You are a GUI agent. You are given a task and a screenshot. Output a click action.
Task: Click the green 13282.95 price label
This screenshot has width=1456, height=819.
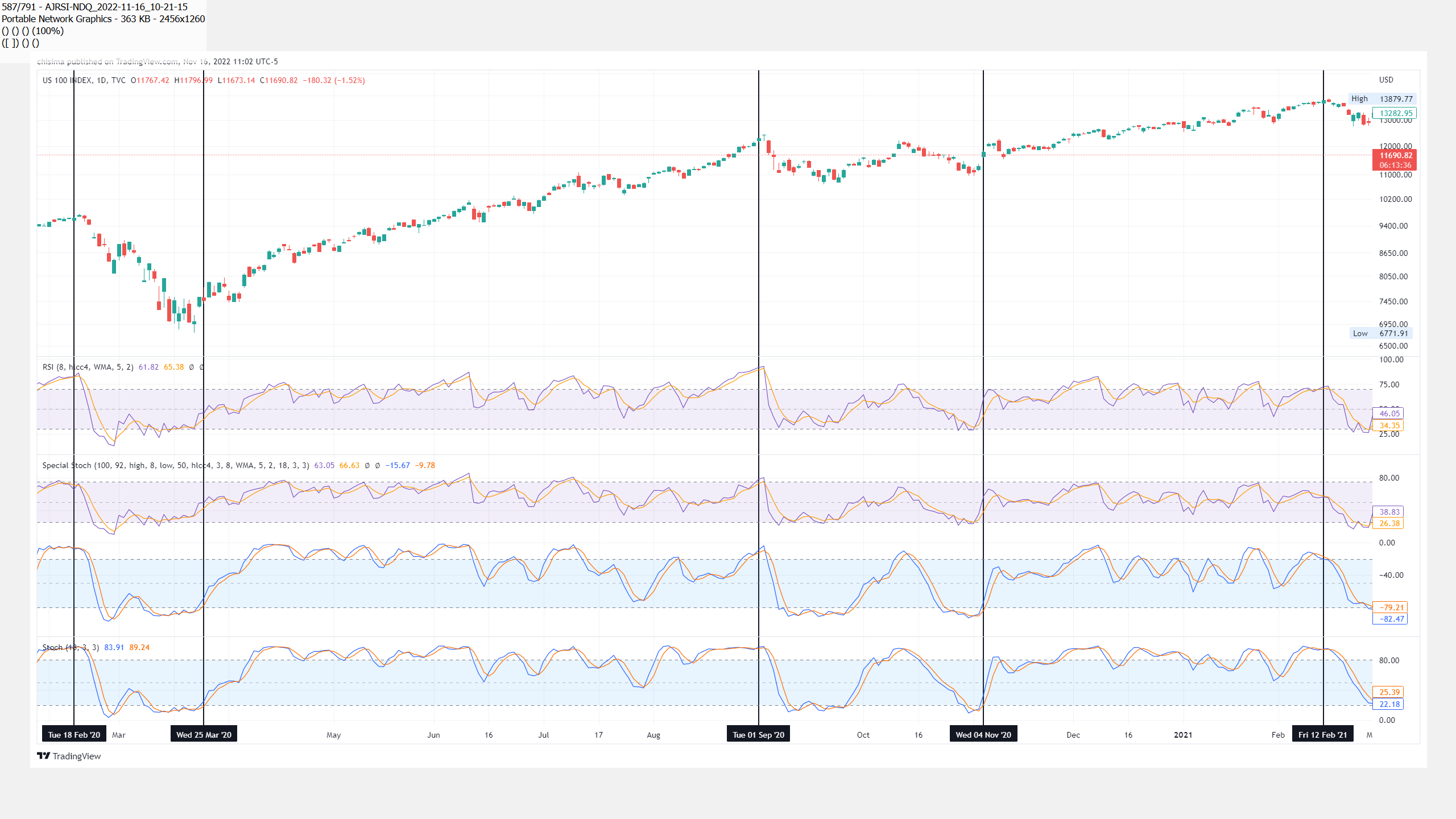(1395, 113)
